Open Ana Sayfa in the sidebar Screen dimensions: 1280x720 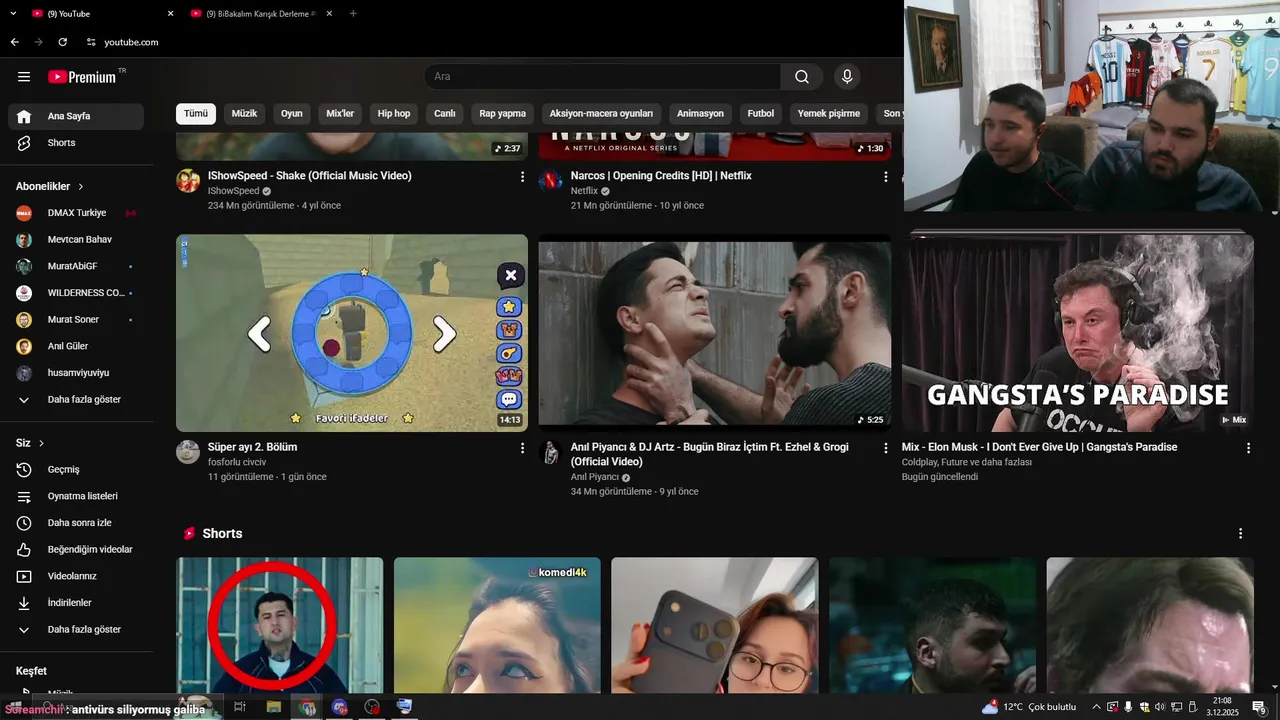click(76, 116)
